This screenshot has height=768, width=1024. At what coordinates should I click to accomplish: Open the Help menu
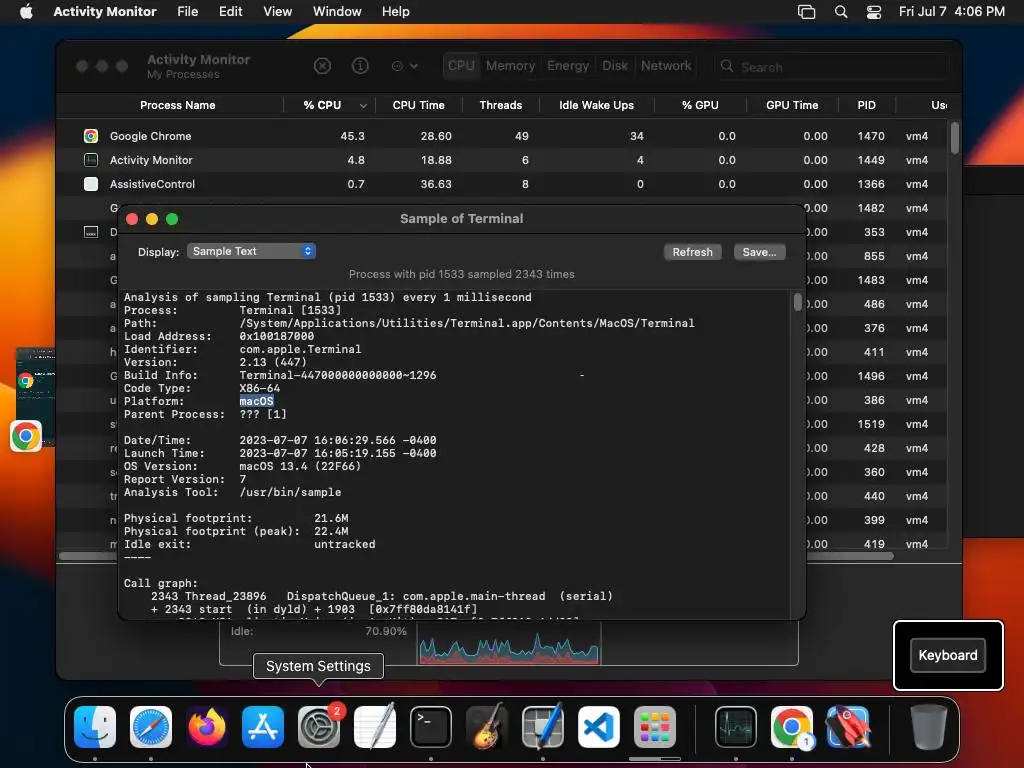[395, 12]
